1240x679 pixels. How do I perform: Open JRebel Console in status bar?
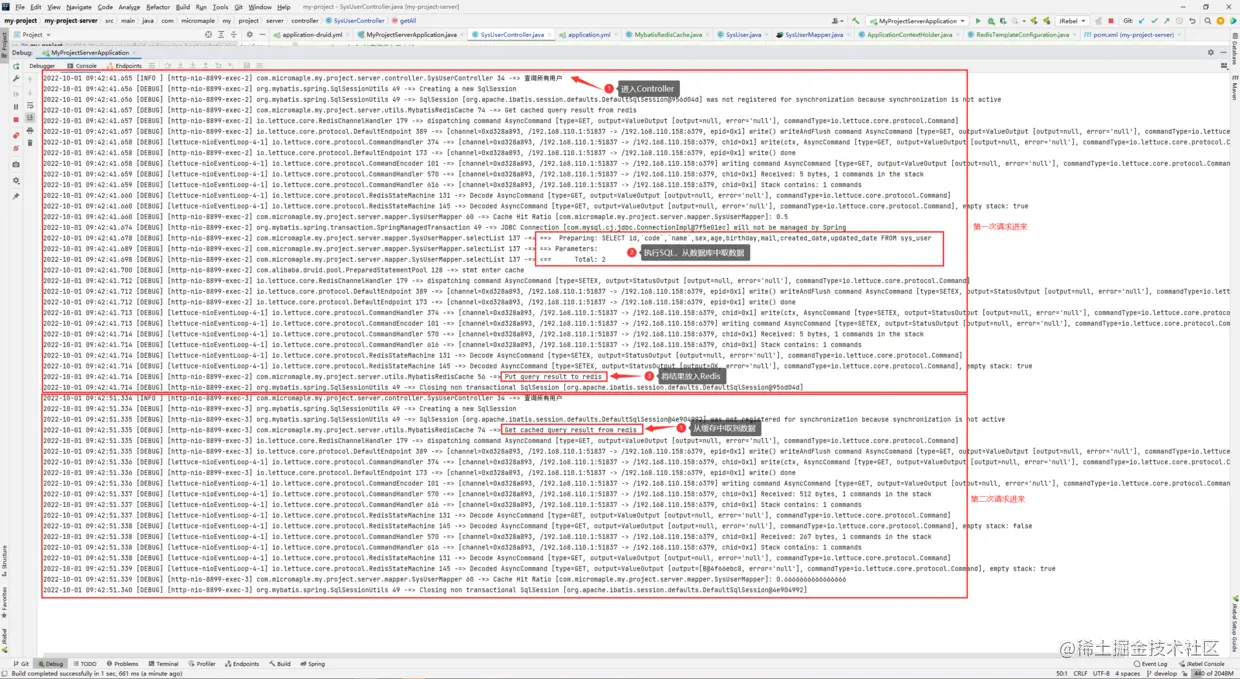click(x=1201, y=664)
